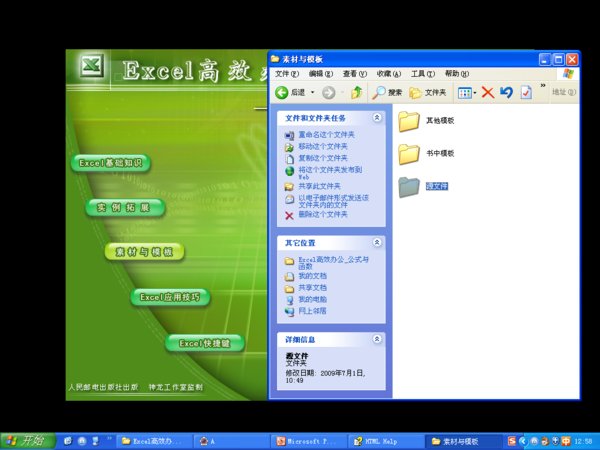
Task: Click the Excel logo icon in green window
Action: [92, 65]
